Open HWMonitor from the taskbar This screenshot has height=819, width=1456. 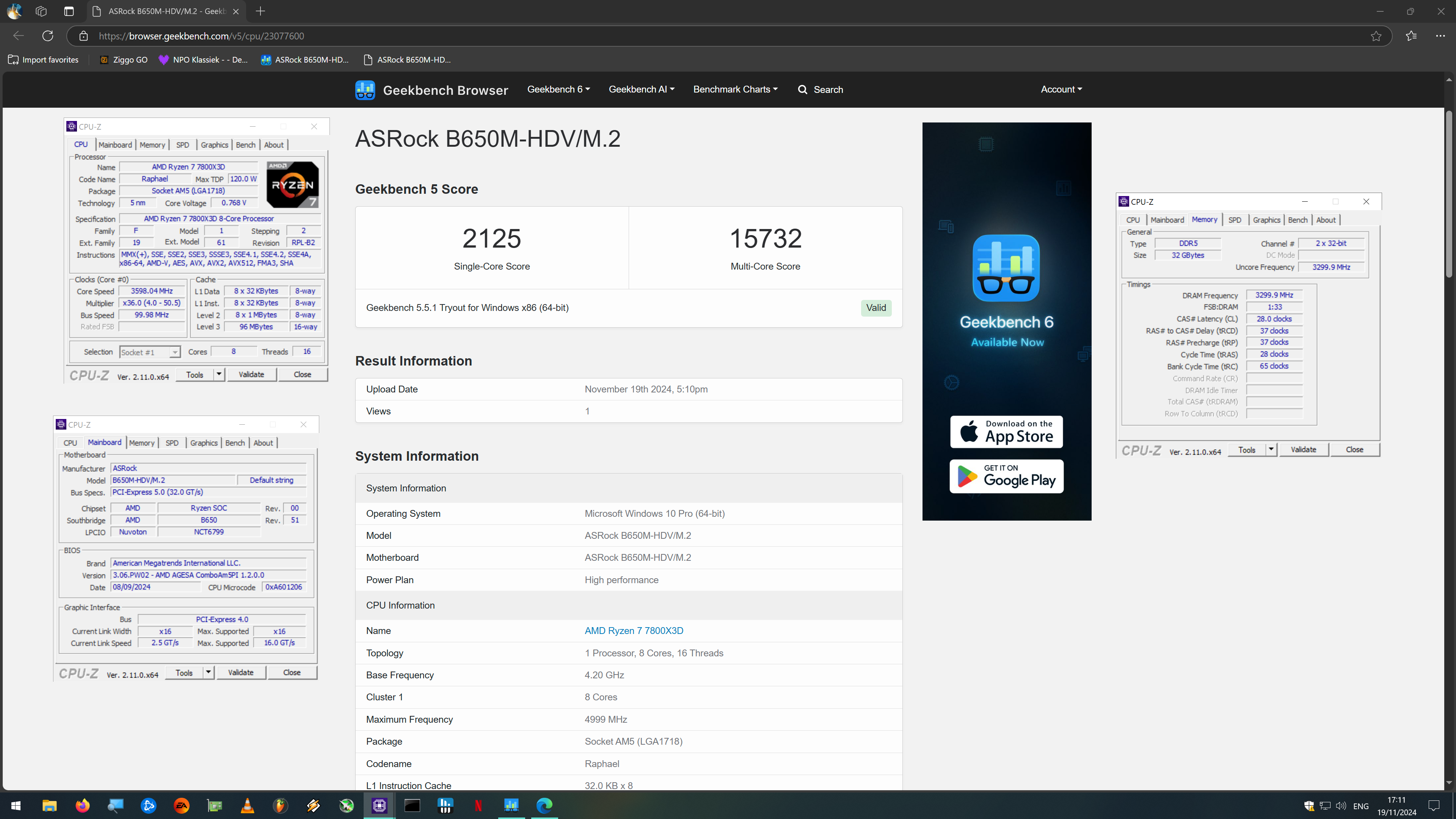point(446,805)
